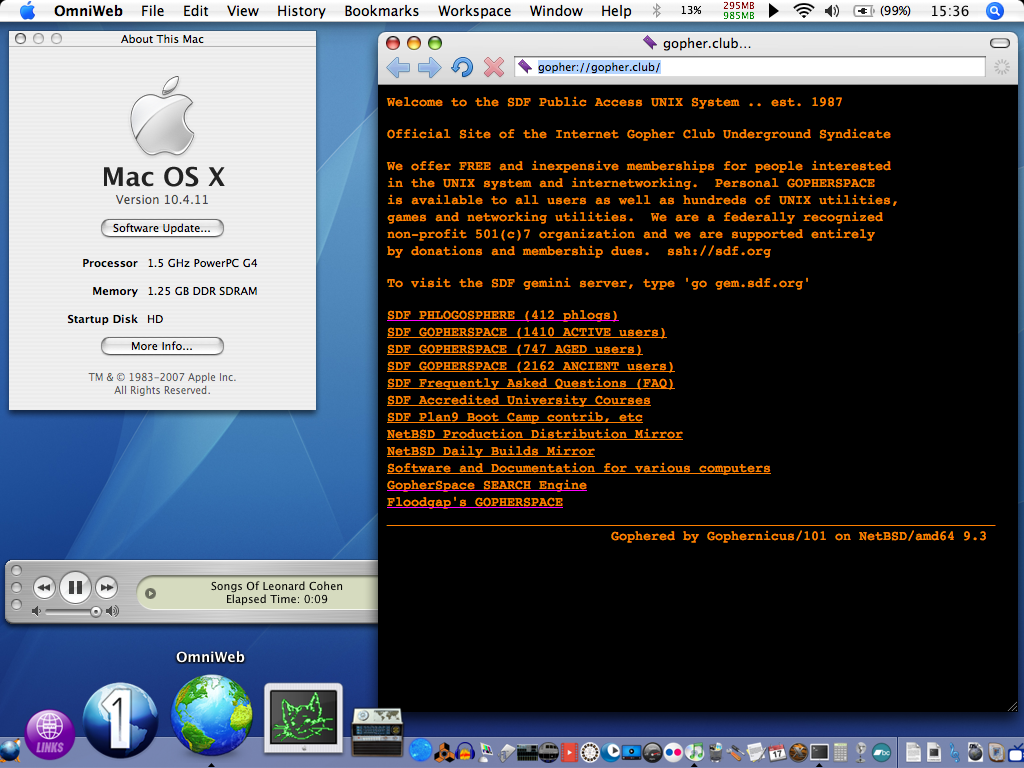This screenshot has height=768, width=1024.
Task: Open GopherSpace SEARCH Engine link
Action: click(x=487, y=485)
